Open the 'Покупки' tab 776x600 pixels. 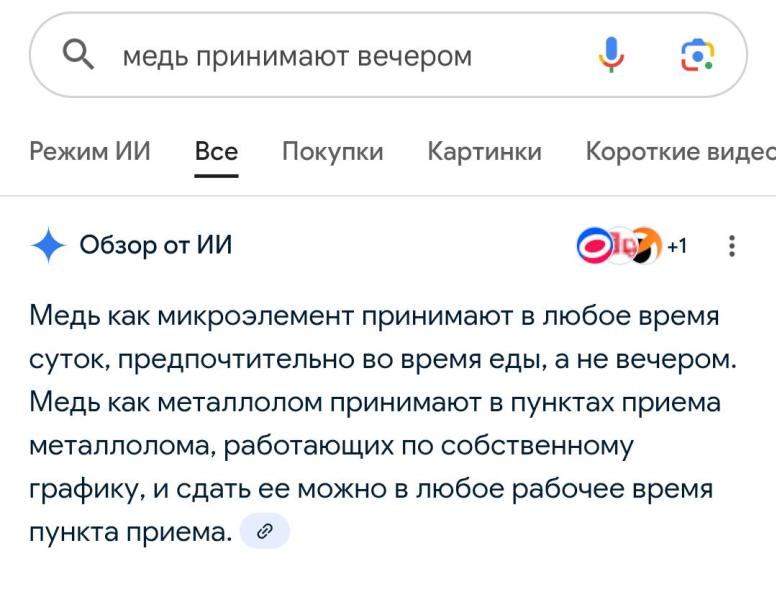[332, 151]
